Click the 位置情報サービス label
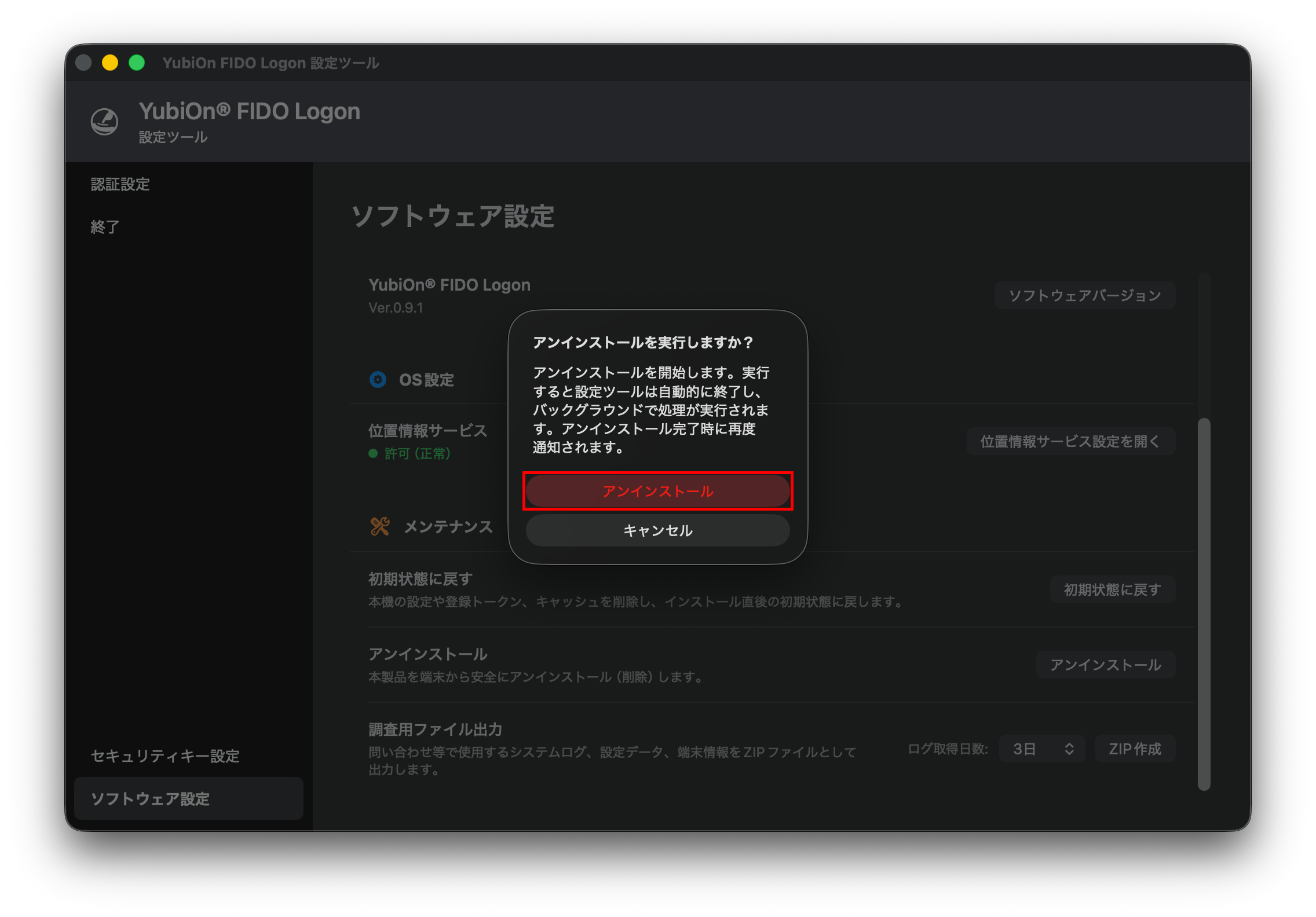Image resolution: width=1316 pixels, height=917 pixels. [427, 431]
